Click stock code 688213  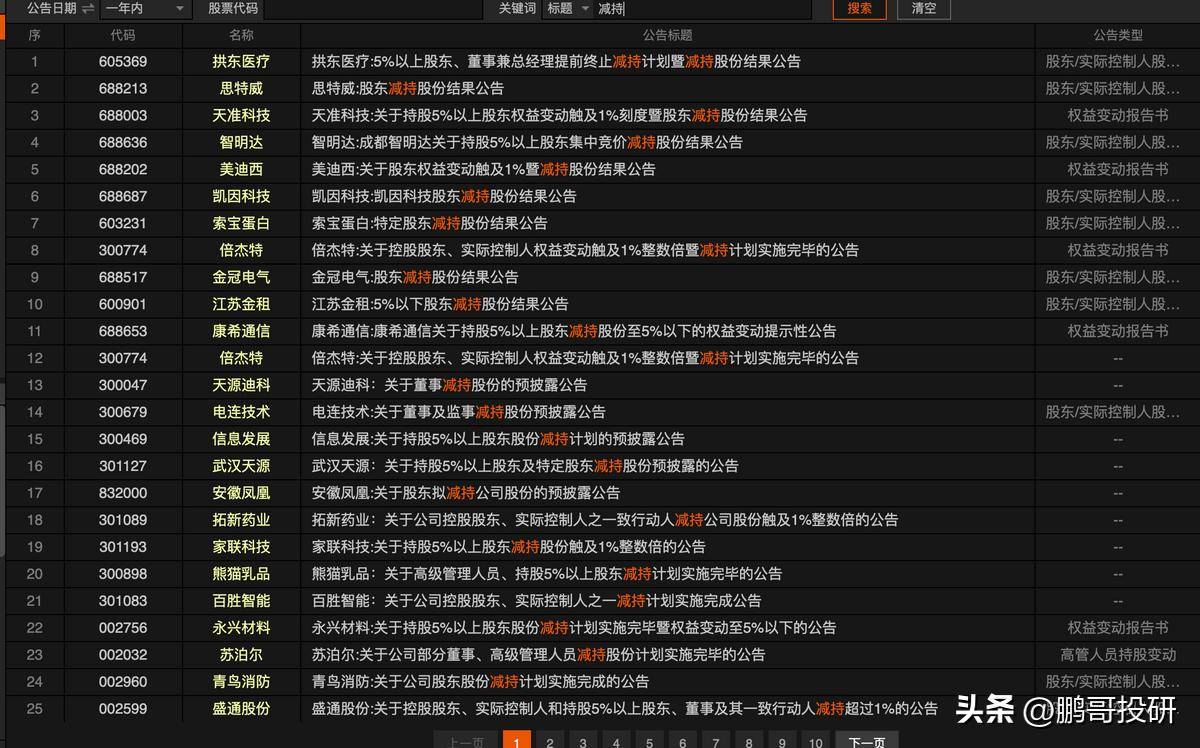click(x=123, y=89)
